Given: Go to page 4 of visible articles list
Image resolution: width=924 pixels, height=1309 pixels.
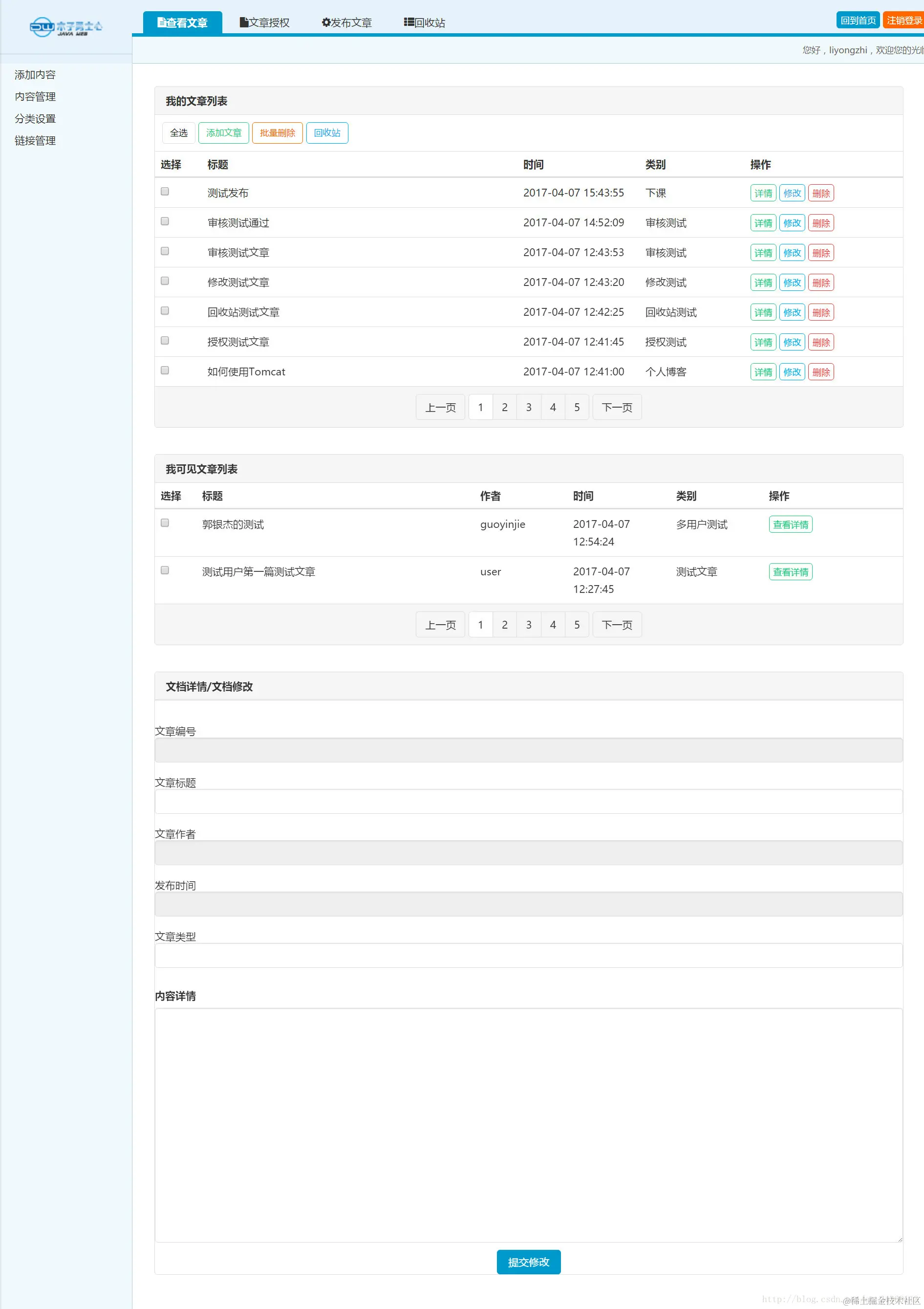Looking at the screenshot, I should [x=552, y=625].
